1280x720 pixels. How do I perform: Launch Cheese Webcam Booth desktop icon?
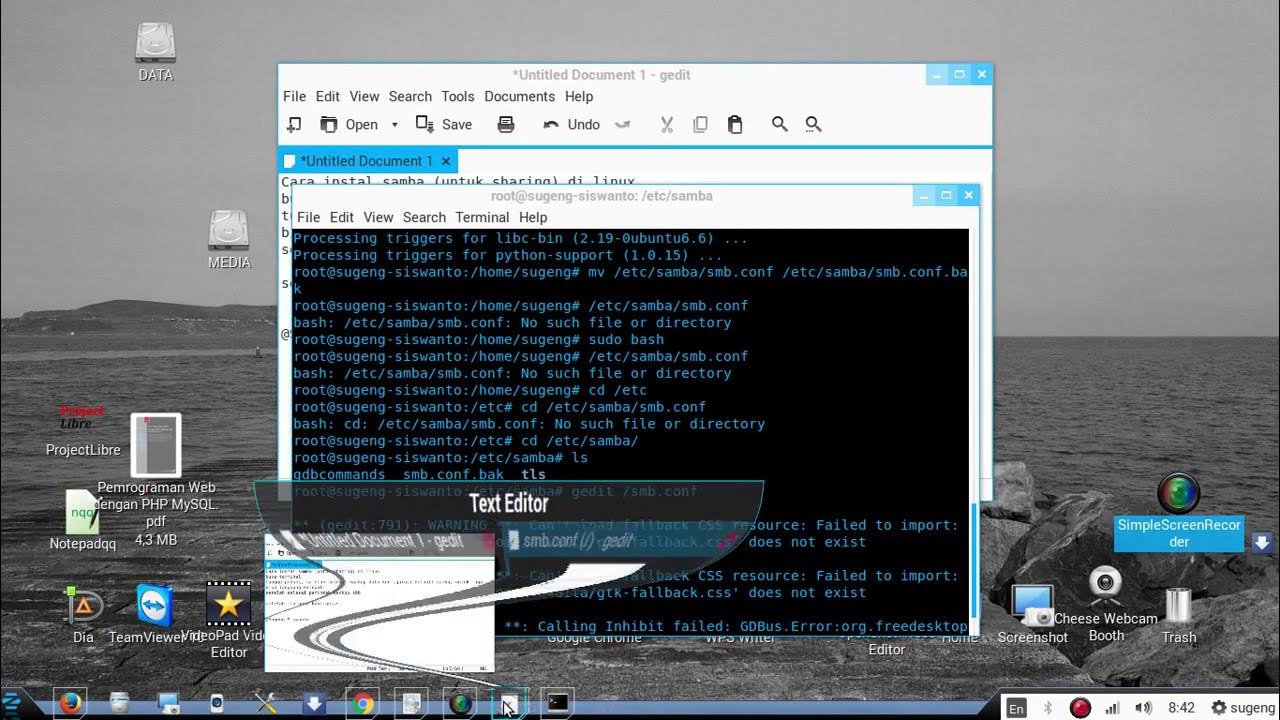[1105, 604]
